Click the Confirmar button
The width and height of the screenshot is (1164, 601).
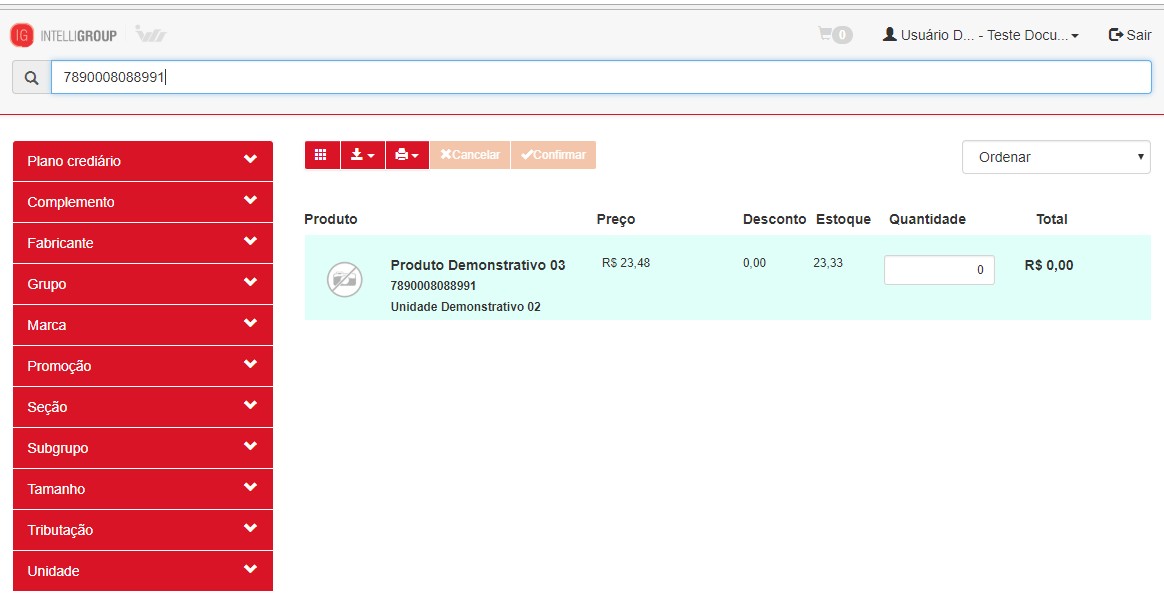554,154
